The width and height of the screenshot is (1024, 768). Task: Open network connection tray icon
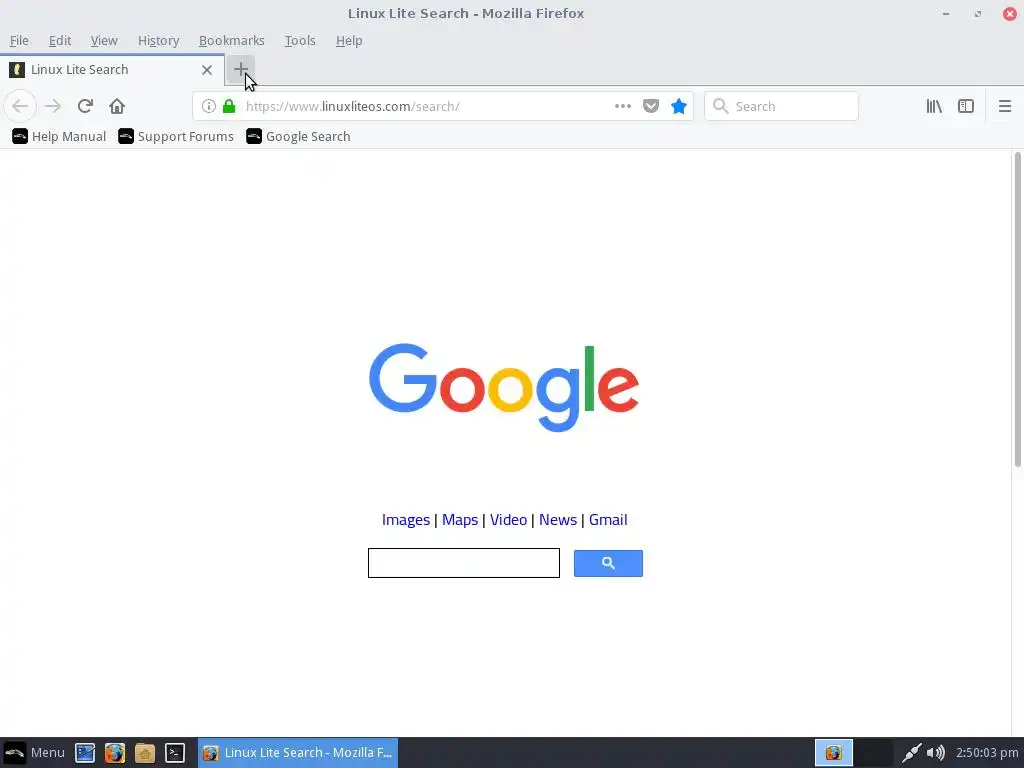tap(912, 753)
